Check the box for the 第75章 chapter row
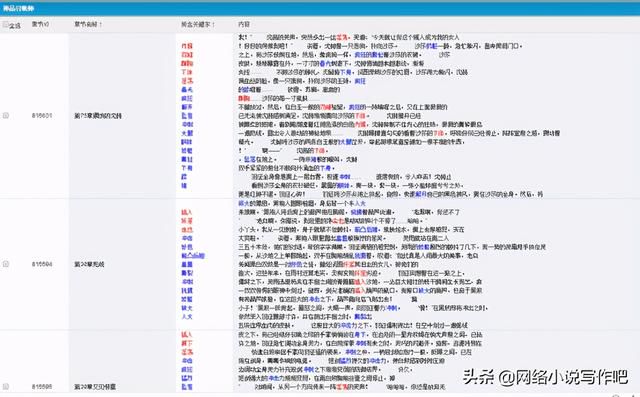The height and width of the screenshot is (397, 640). (x=6, y=115)
